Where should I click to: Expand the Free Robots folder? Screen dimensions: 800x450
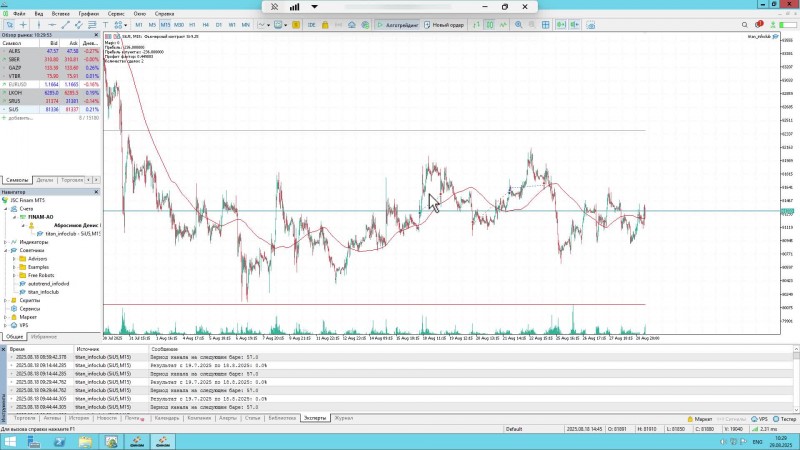tap(14, 275)
